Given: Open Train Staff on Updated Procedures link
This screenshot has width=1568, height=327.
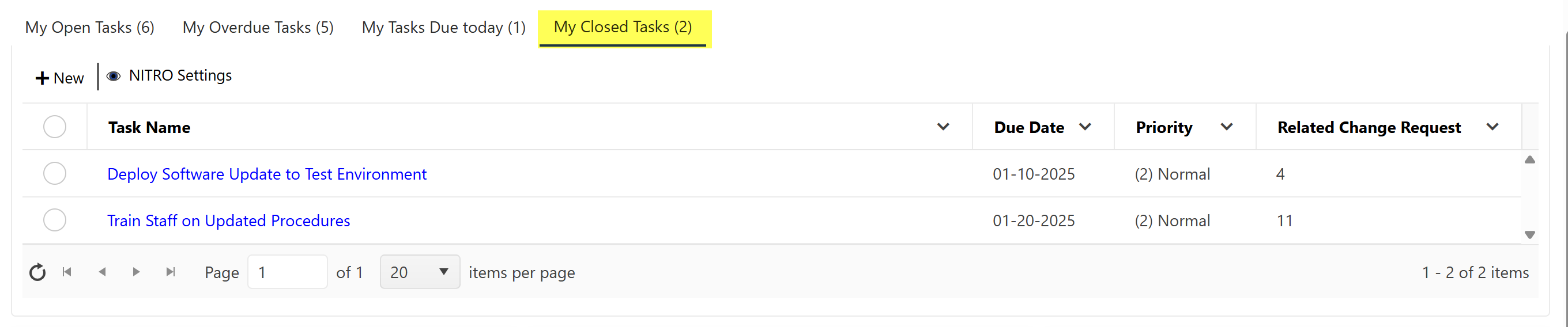Looking at the screenshot, I should click(x=228, y=220).
